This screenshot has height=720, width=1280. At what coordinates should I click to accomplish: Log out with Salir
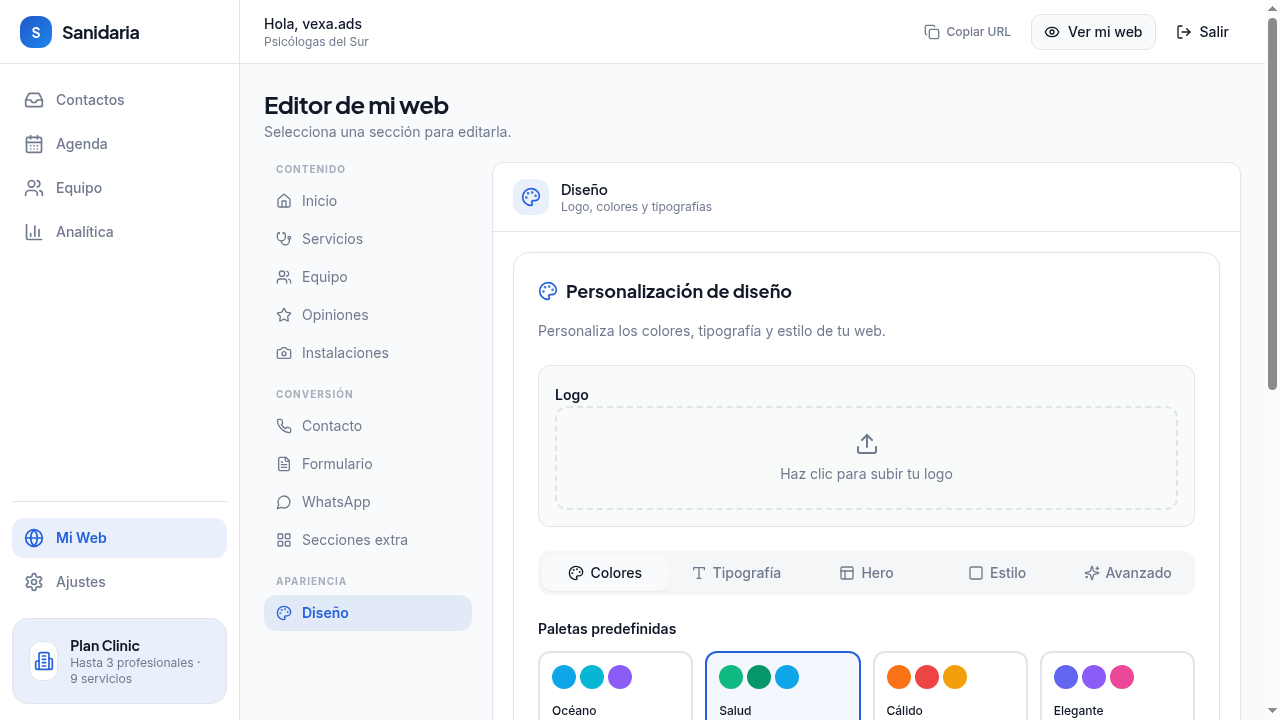1202,32
